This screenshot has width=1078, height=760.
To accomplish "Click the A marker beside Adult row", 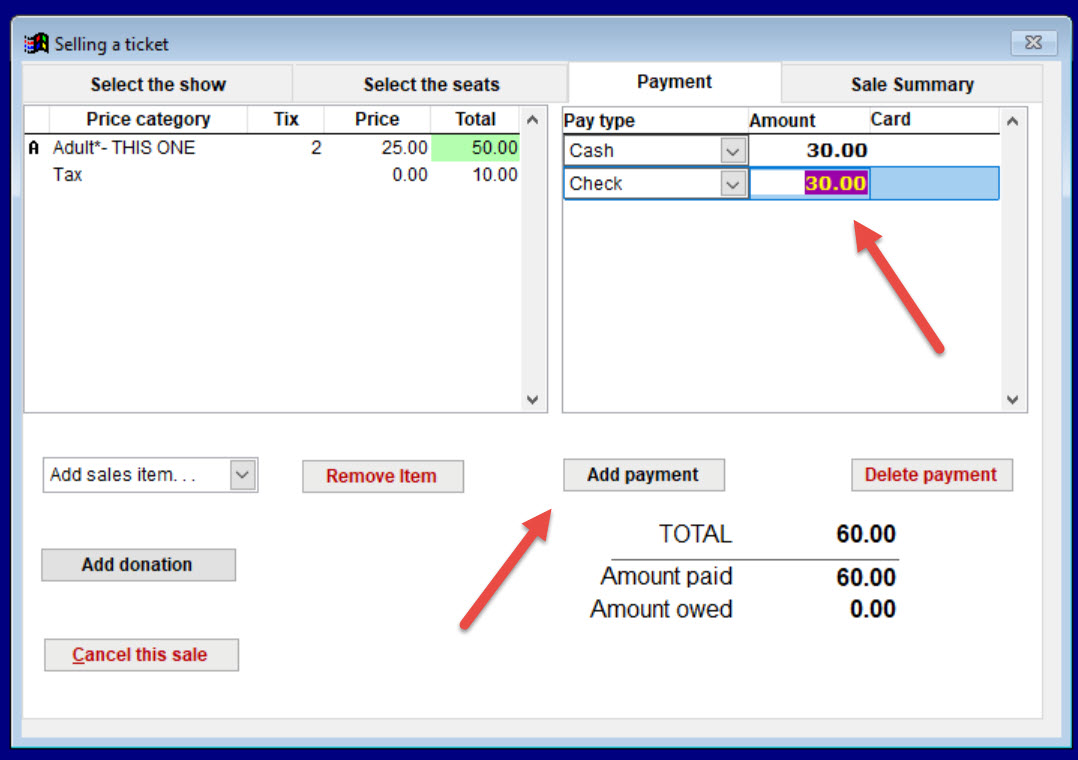I will tap(34, 148).
